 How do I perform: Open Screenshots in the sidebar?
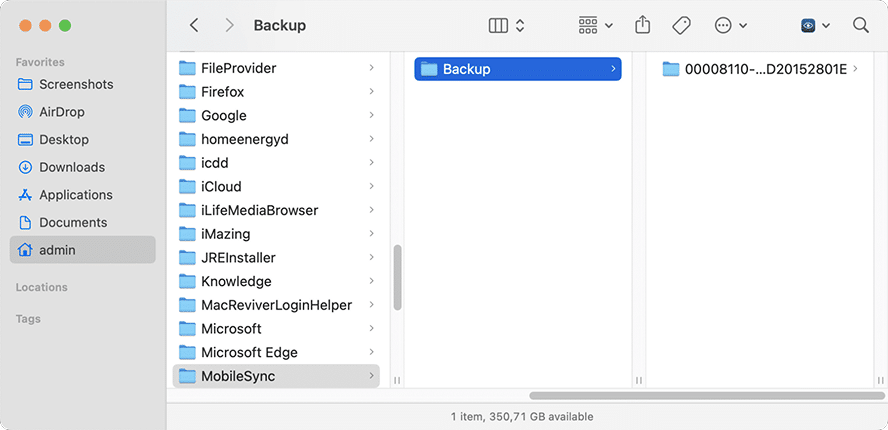pos(83,84)
